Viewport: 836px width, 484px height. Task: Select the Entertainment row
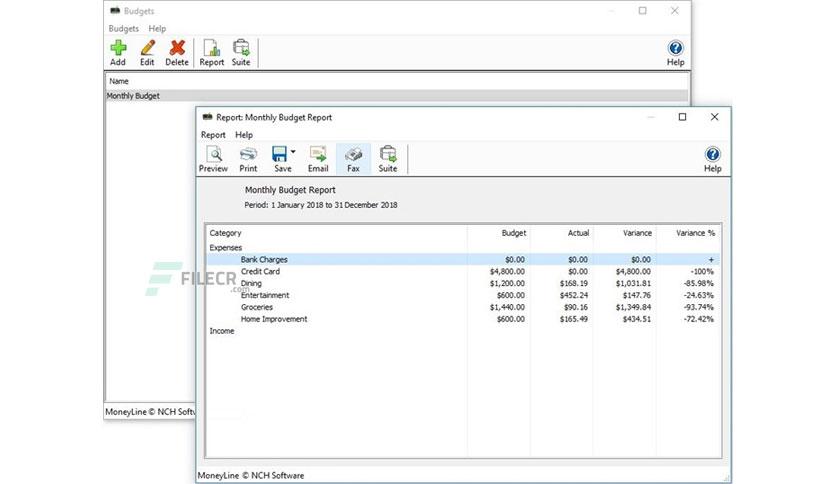(463, 295)
